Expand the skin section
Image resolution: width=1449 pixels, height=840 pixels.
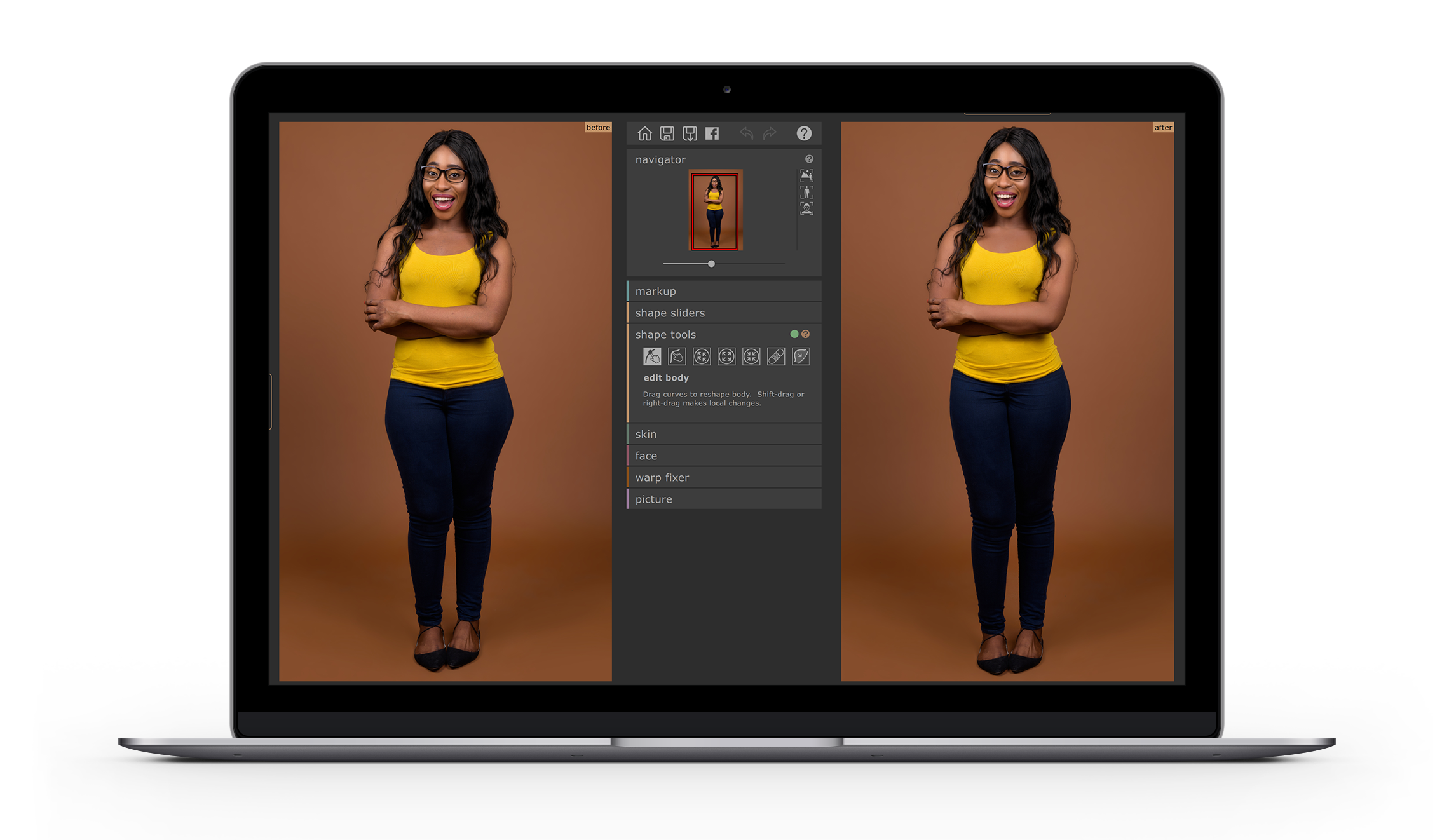(x=719, y=432)
